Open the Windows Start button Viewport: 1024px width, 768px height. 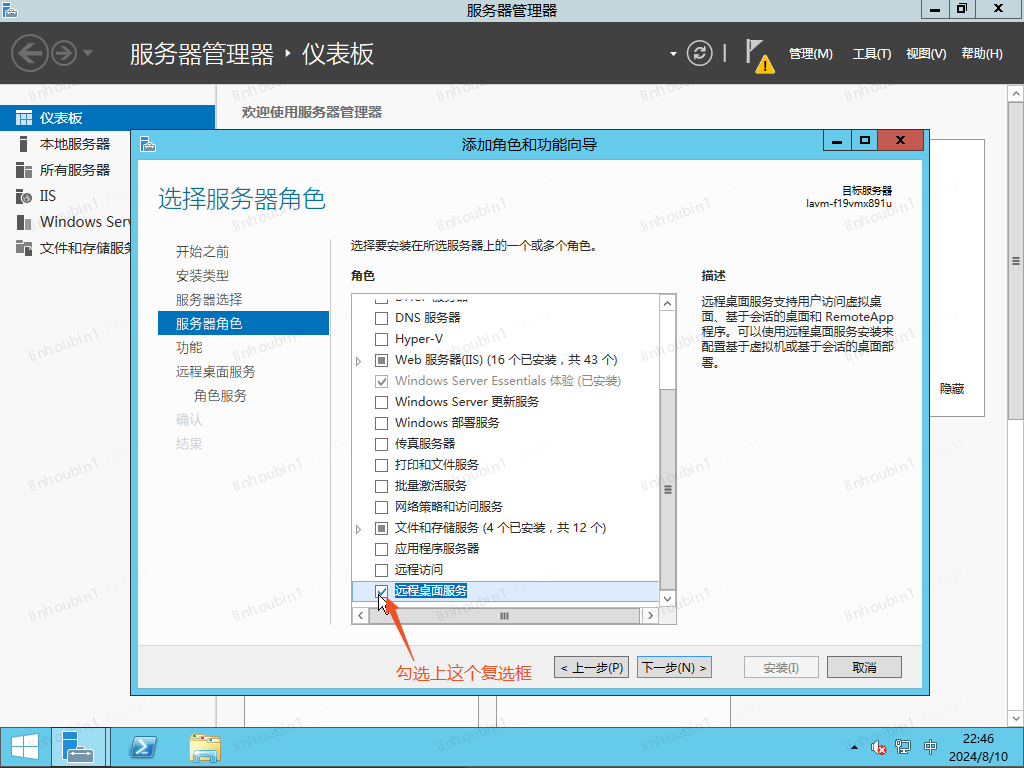24,746
